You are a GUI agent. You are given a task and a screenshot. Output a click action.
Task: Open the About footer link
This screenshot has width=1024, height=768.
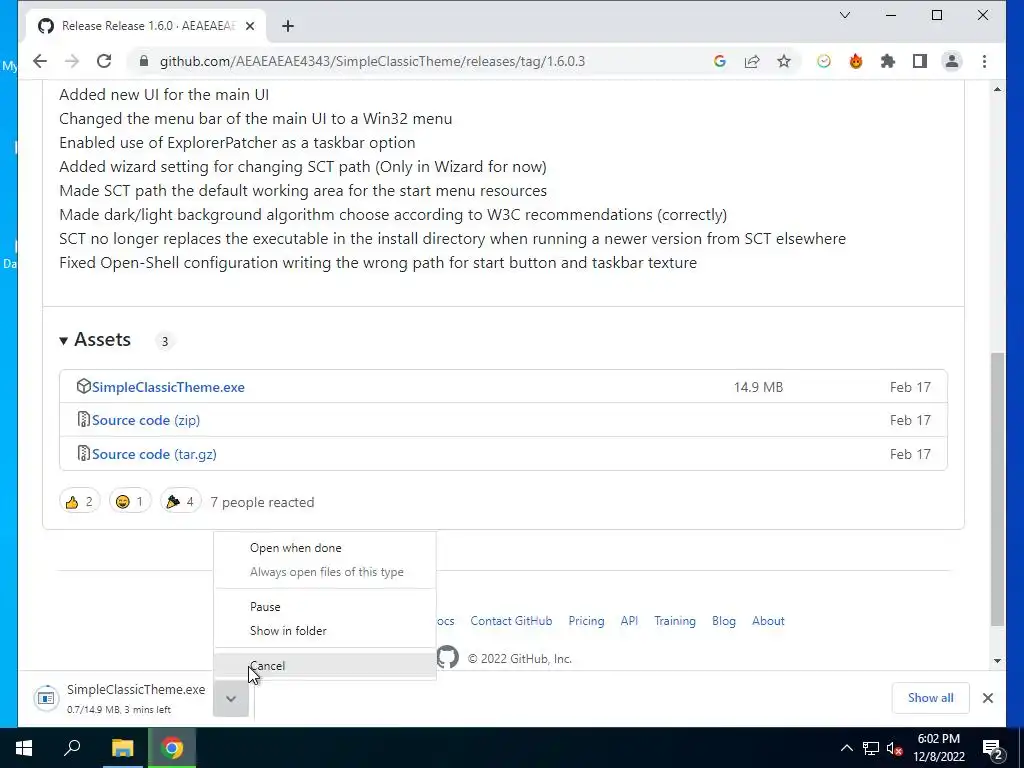click(768, 621)
